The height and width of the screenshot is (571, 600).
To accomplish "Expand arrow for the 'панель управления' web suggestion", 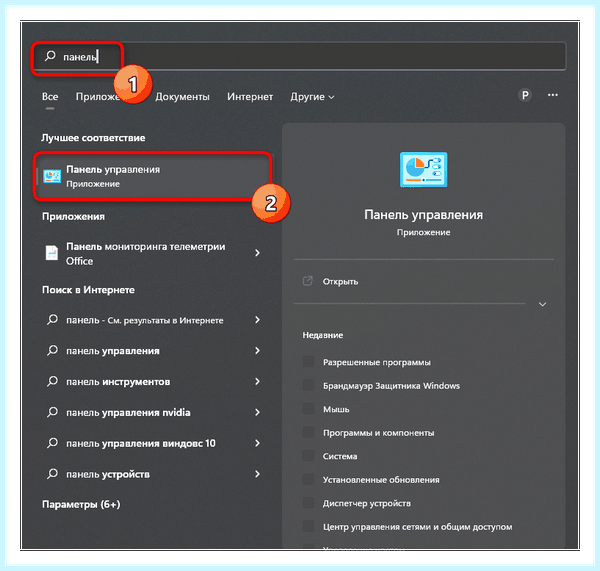I will click(258, 351).
